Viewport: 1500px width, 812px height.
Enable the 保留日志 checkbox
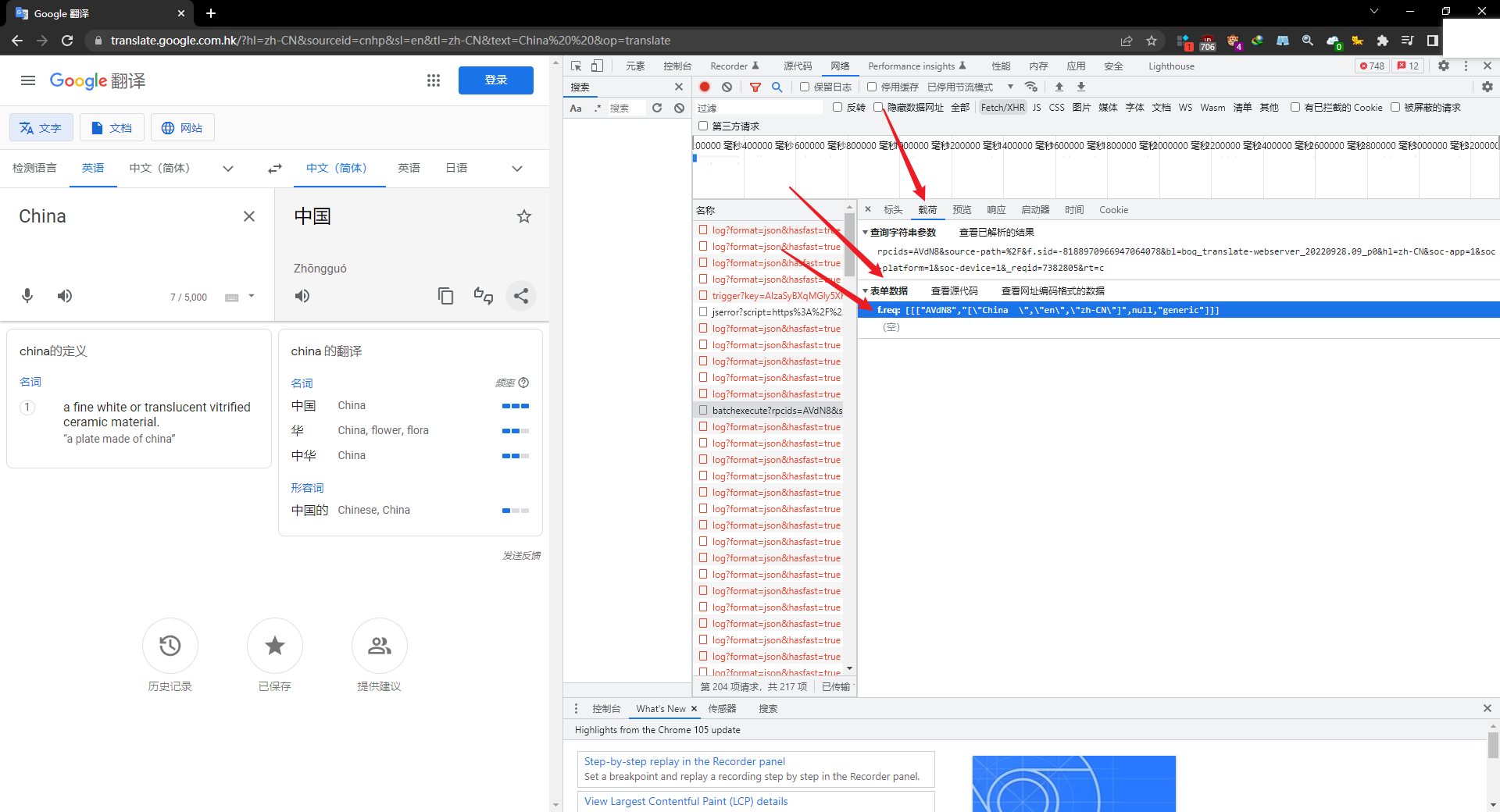coord(805,87)
